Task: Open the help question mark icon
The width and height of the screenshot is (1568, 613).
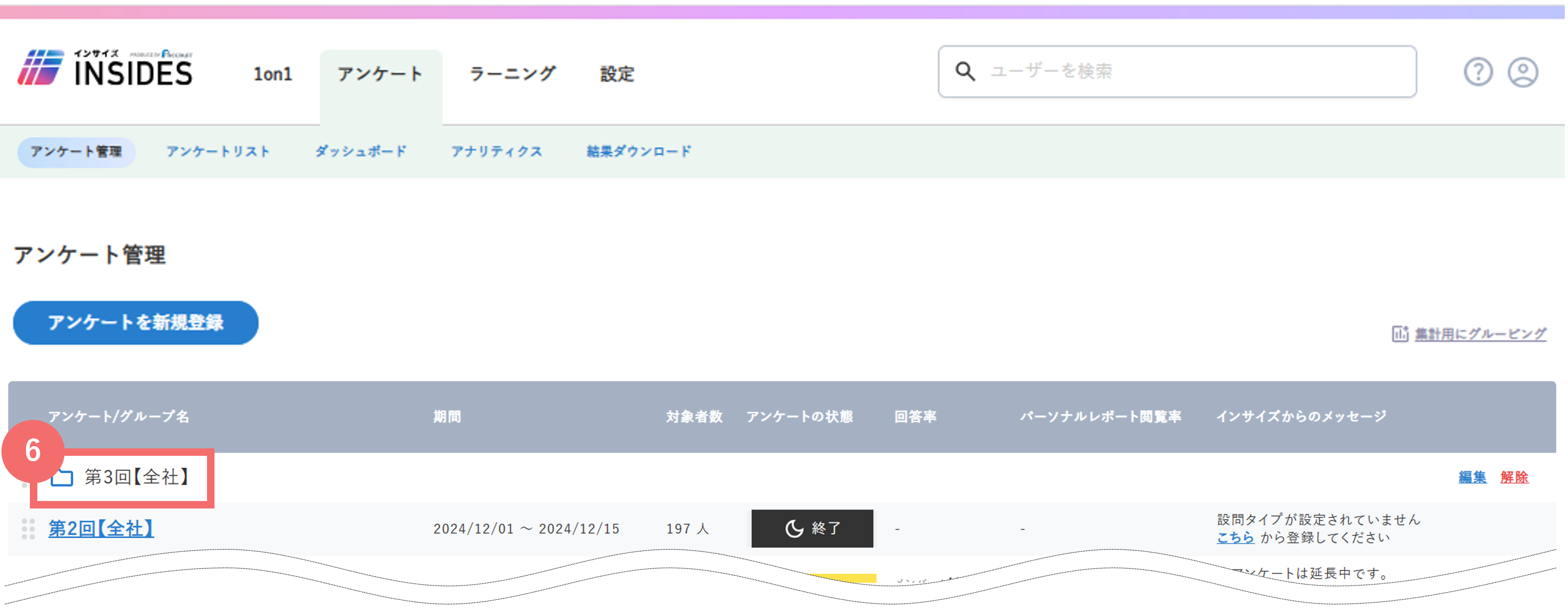Action: (1478, 73)
